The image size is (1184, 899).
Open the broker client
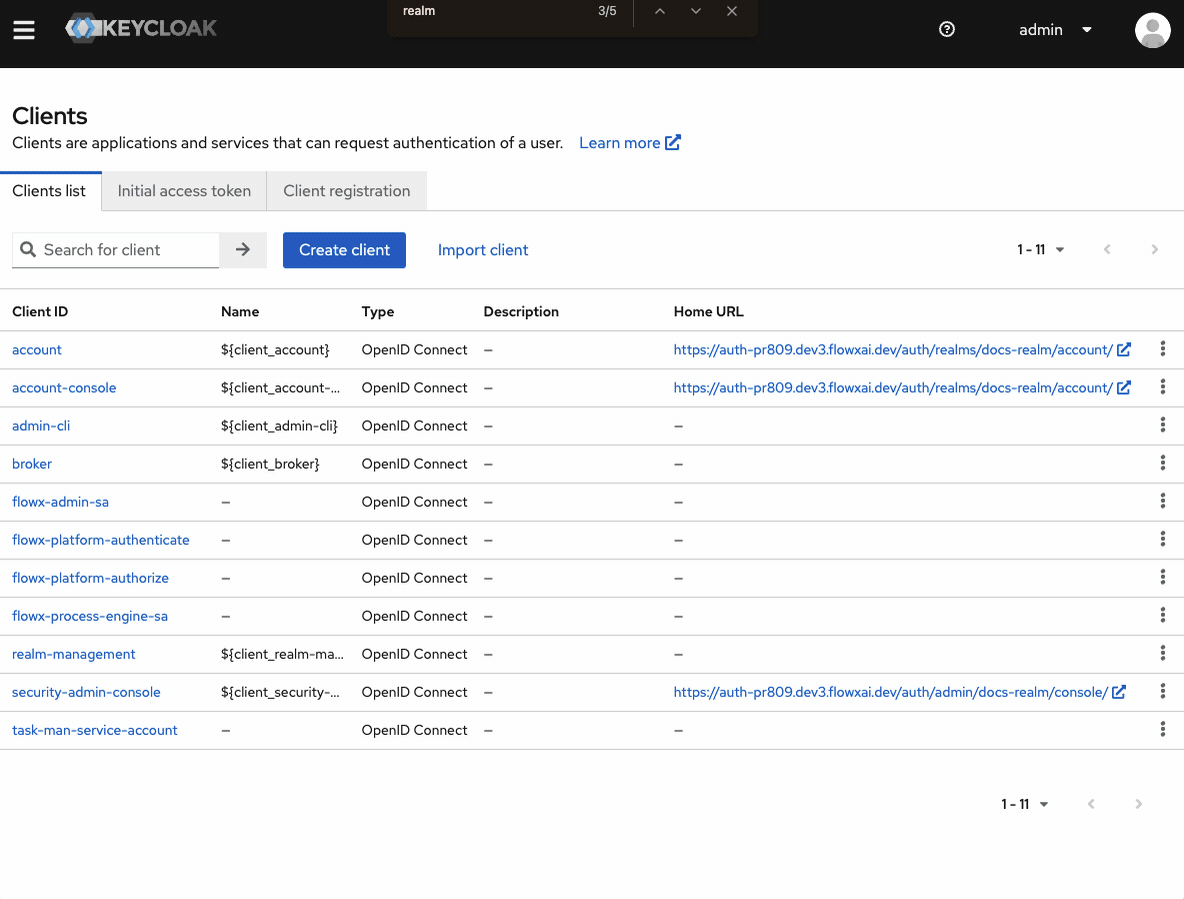tap(32, 463)
